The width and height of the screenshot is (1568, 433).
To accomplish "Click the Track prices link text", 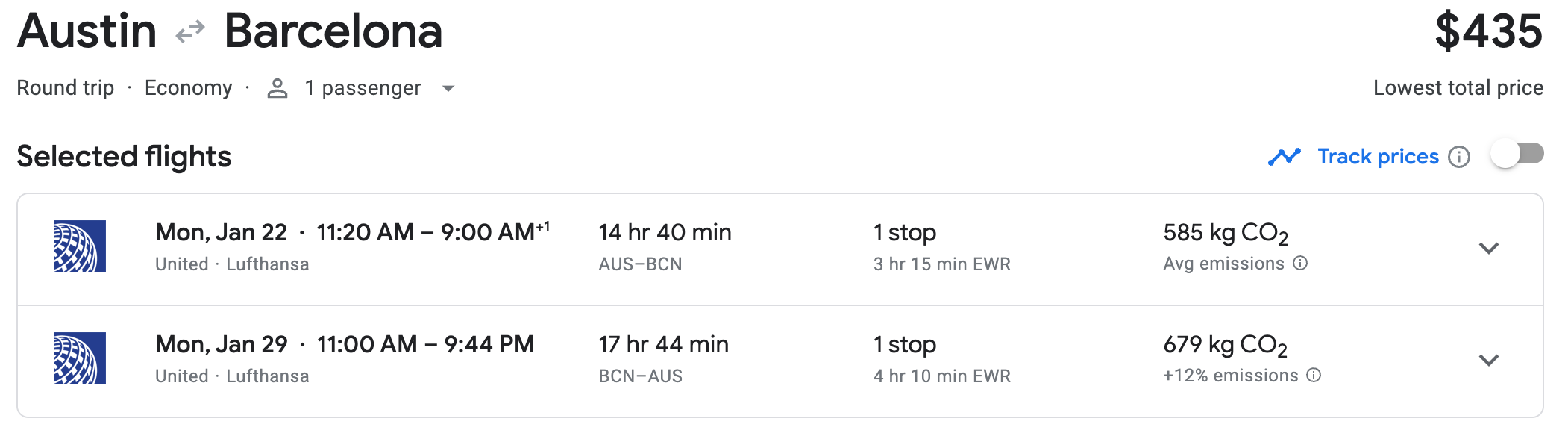I will tap(1378, 157).
